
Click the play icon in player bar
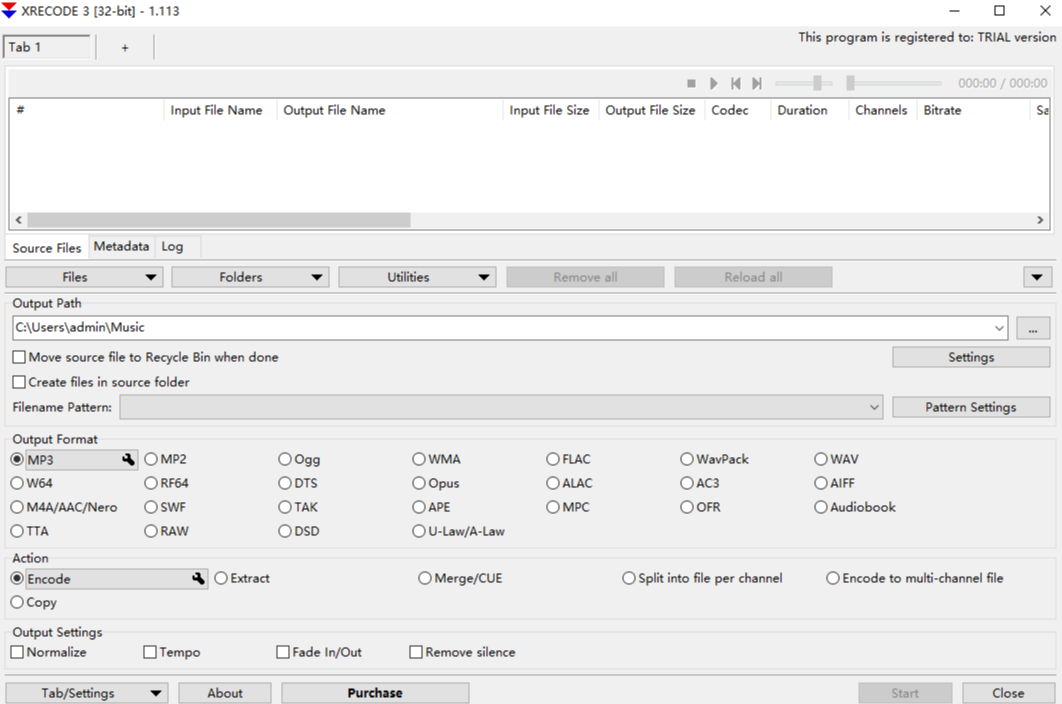713,83
